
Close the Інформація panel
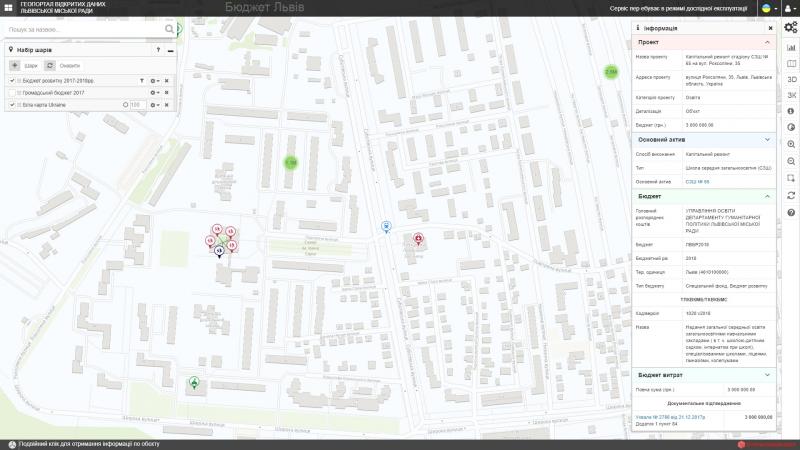tap(770, 28)
